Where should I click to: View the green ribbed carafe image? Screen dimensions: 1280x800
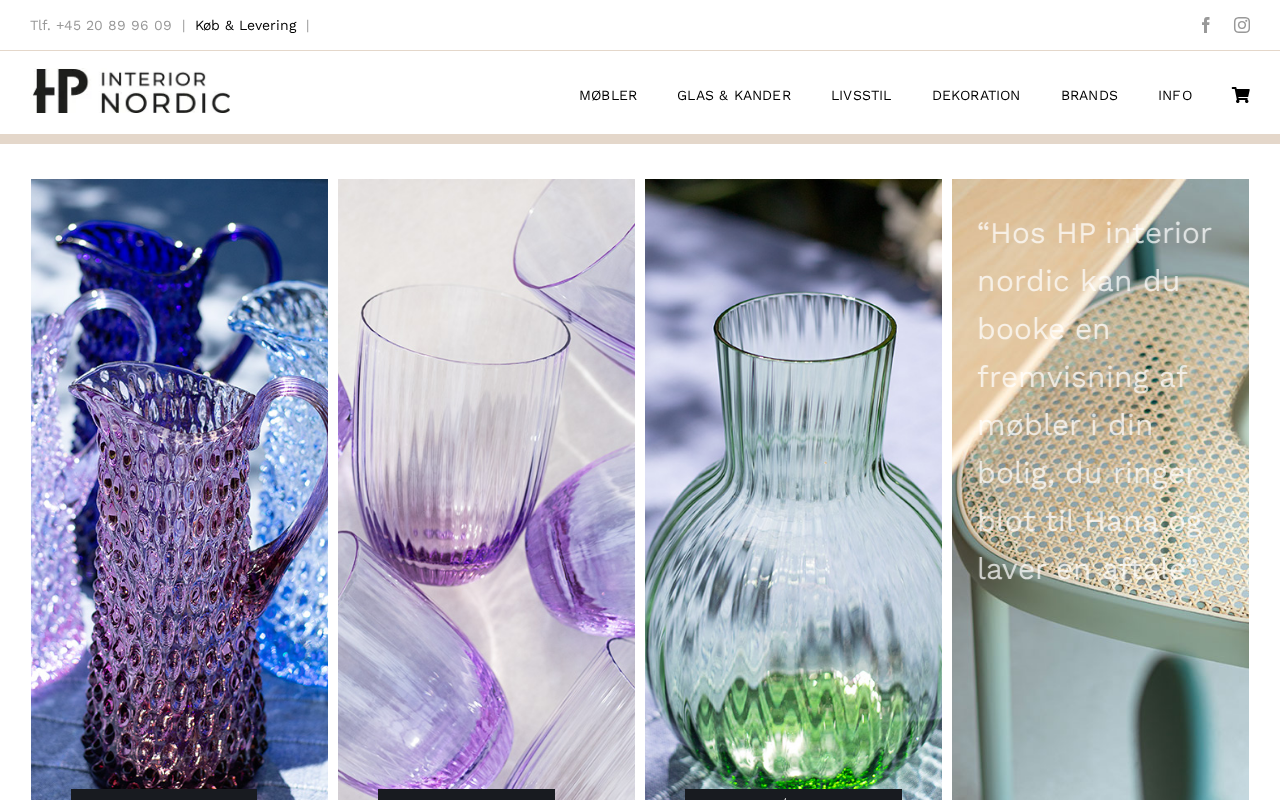tap(793, 483)
